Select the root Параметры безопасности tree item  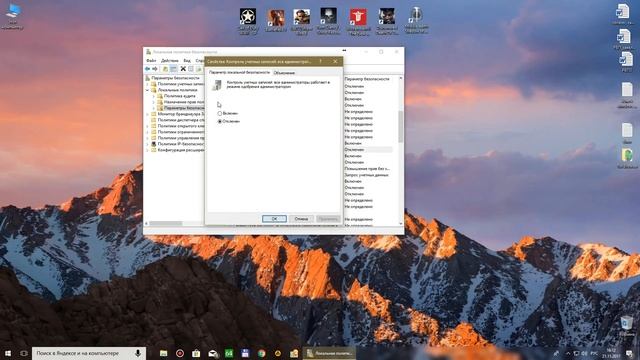175,78
